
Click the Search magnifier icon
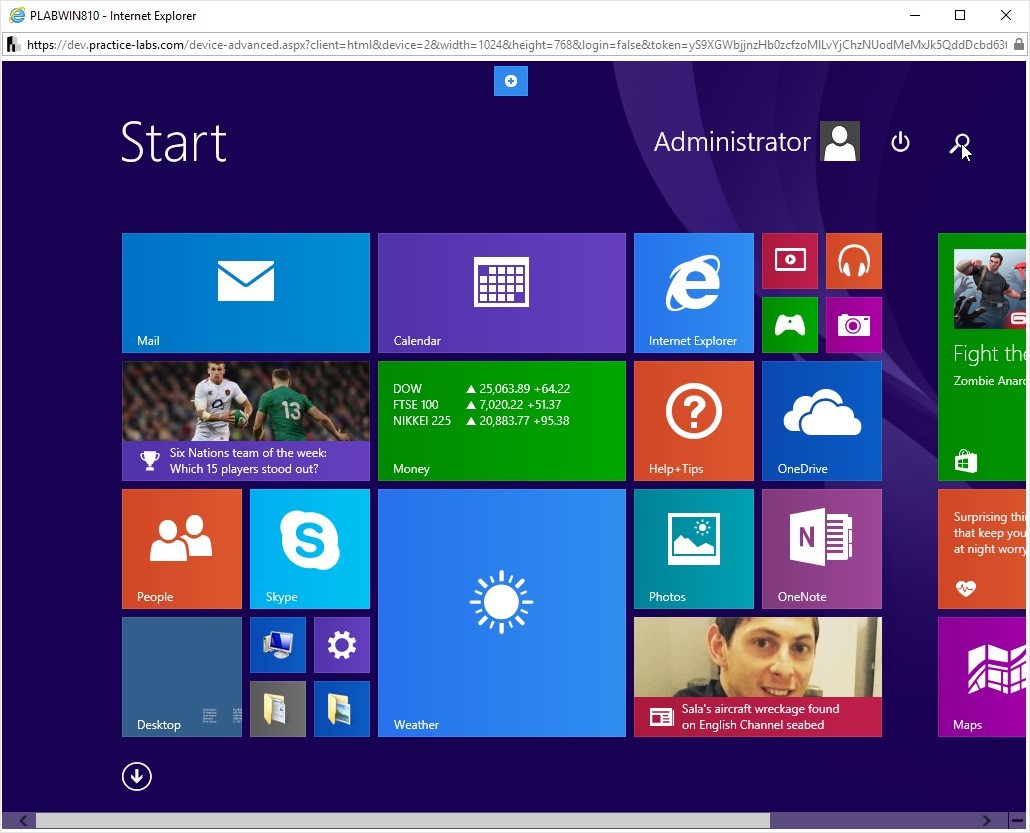coord(960,143)
